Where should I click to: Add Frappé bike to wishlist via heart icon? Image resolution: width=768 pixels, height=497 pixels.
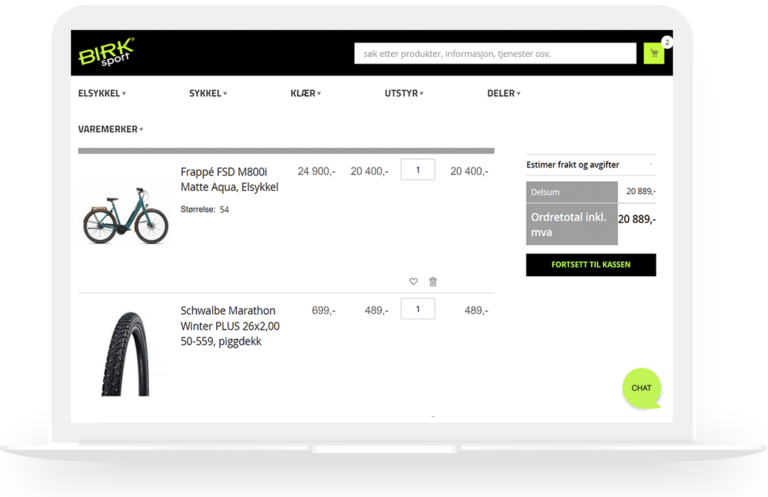coord(413,281)
